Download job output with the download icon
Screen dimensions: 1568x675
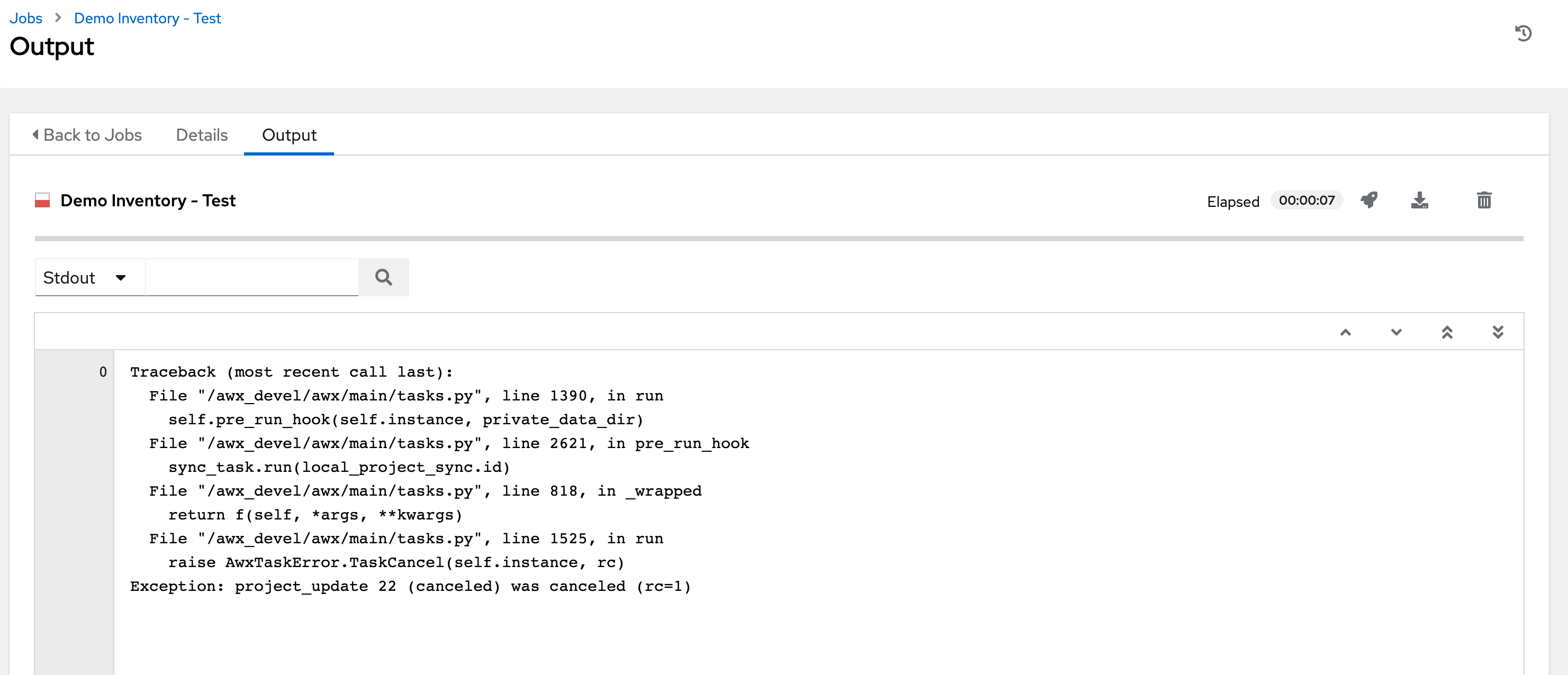[1419, 200]
